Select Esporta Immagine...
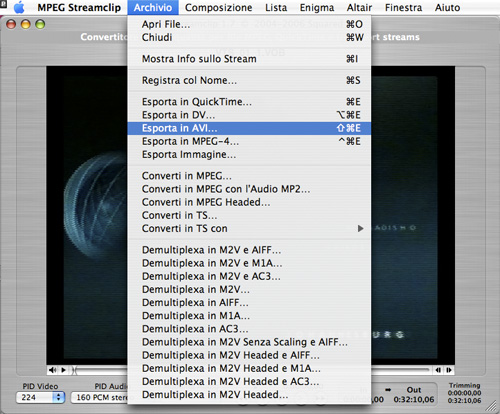Image resolution: width=500 pixels, height=414 pixels. (x=249, y=155)
